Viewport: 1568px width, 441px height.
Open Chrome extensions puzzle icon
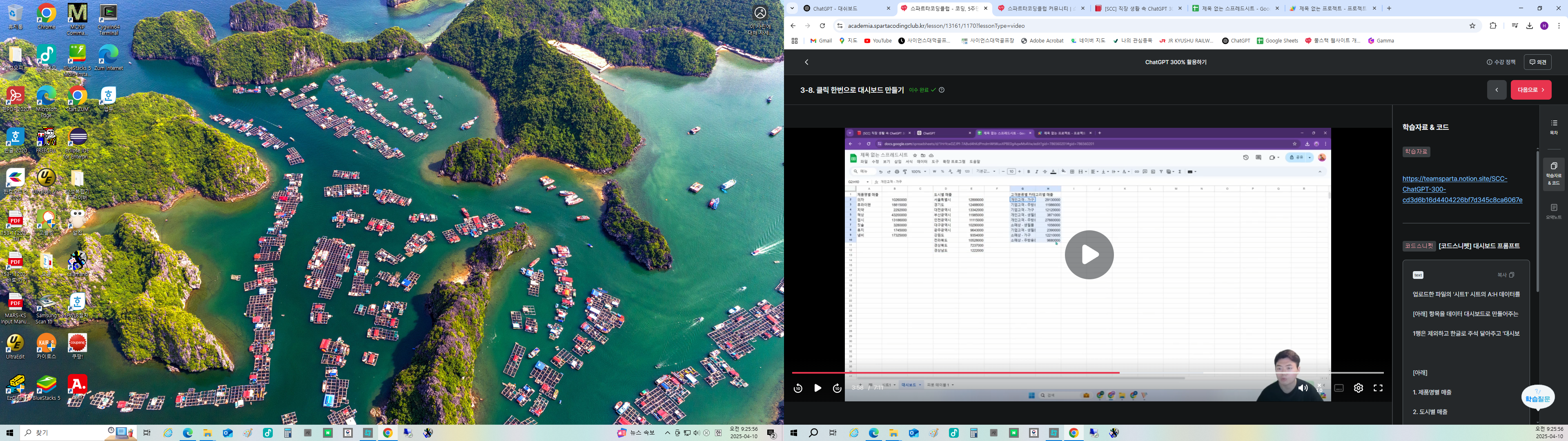[1492, 26]
